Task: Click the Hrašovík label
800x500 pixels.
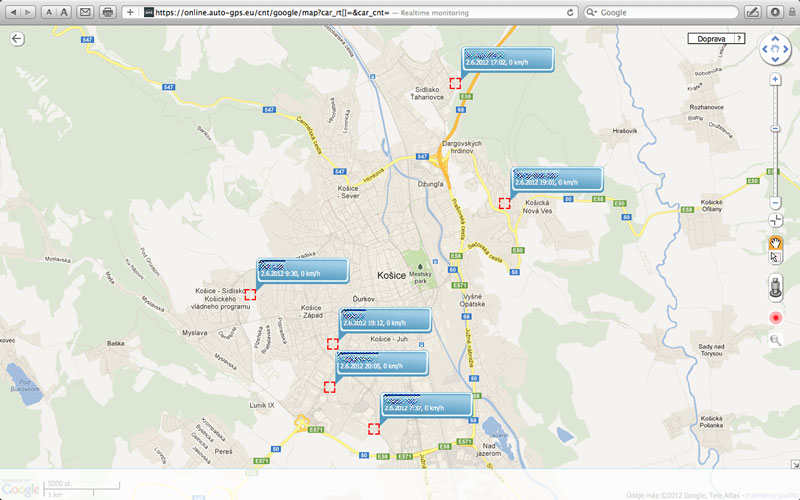Action: (x=624, y=131)
